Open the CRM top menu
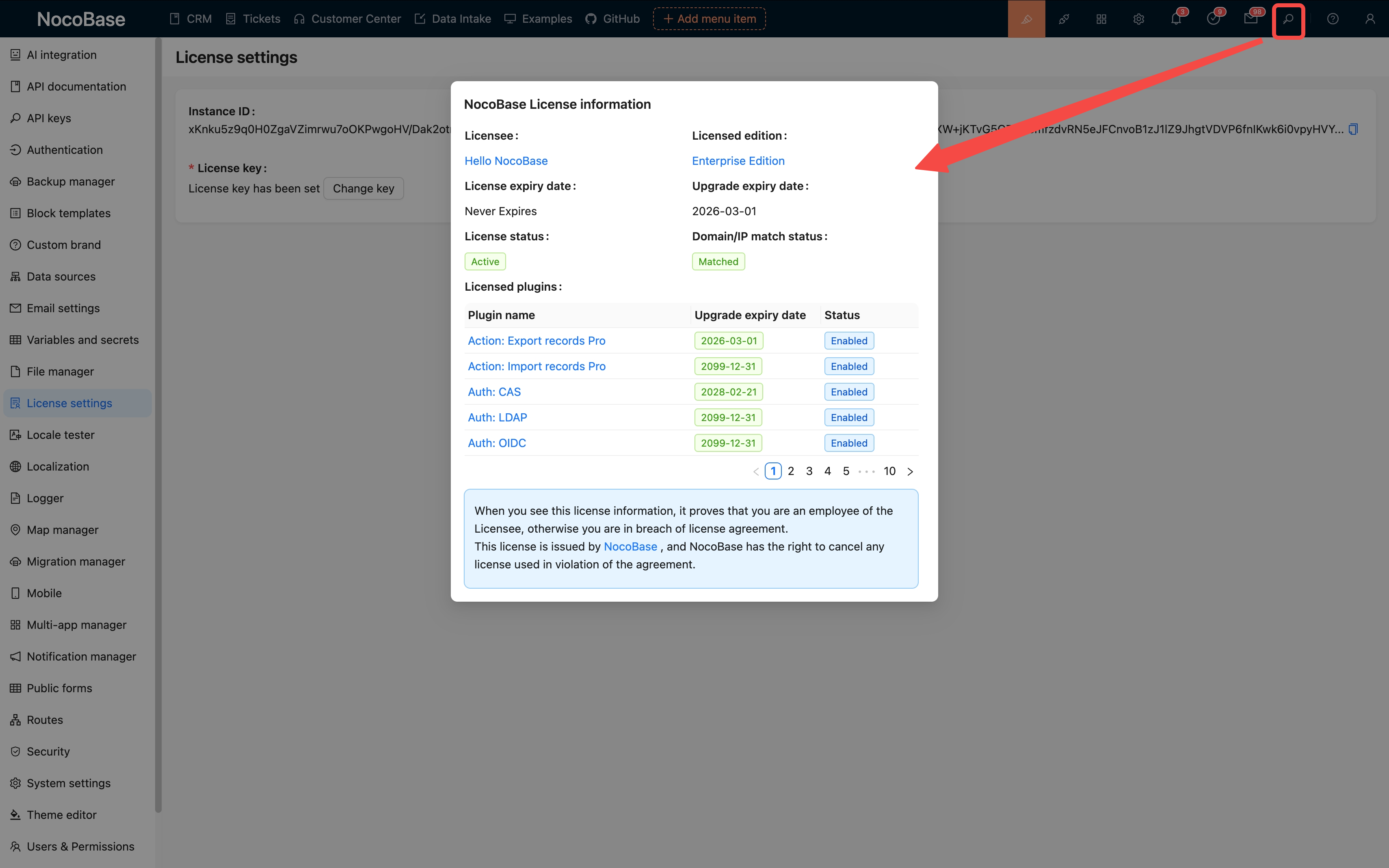Screen dimensions: 1389x868 [x=190, y=19]
